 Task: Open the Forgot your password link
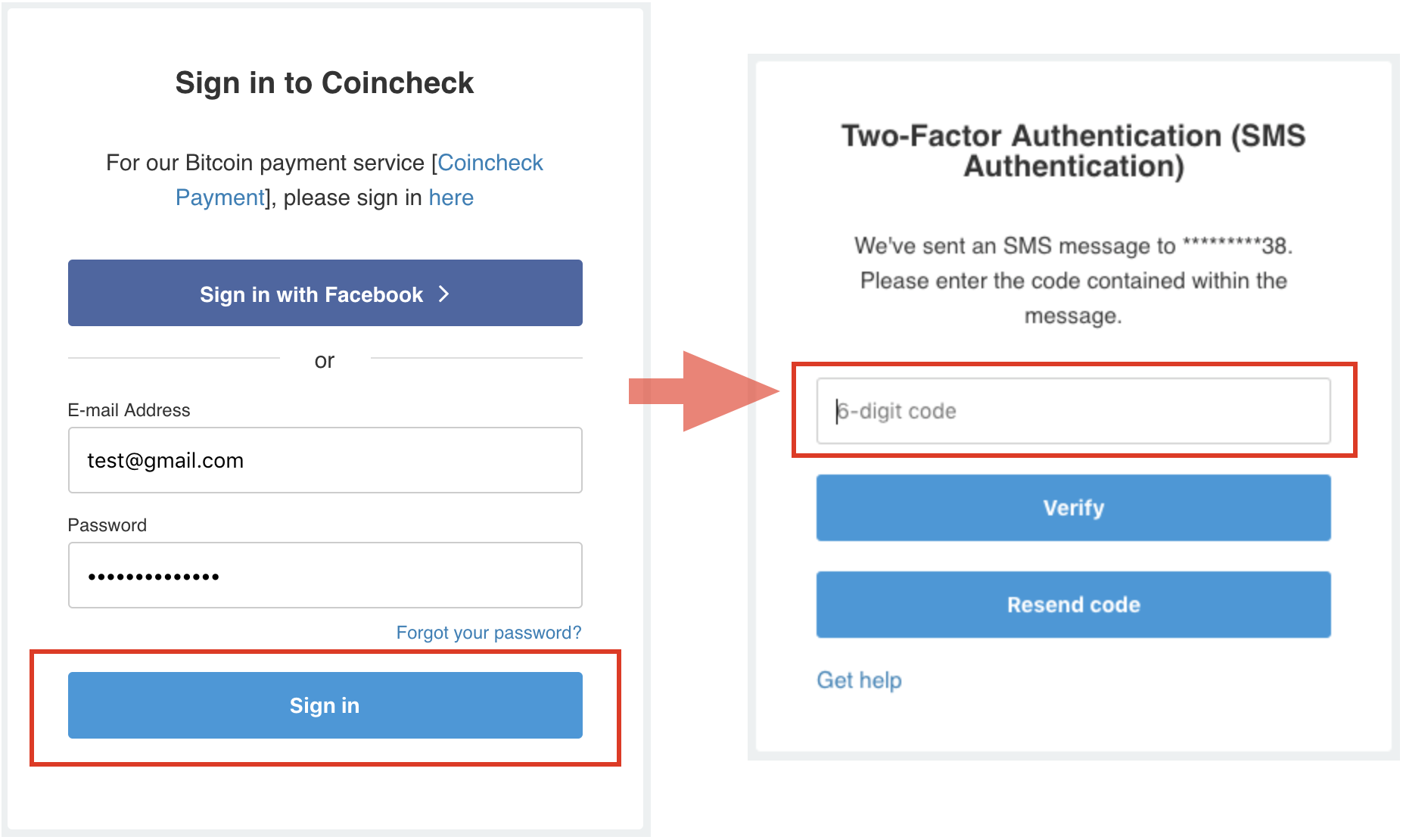tap(489, 633)
